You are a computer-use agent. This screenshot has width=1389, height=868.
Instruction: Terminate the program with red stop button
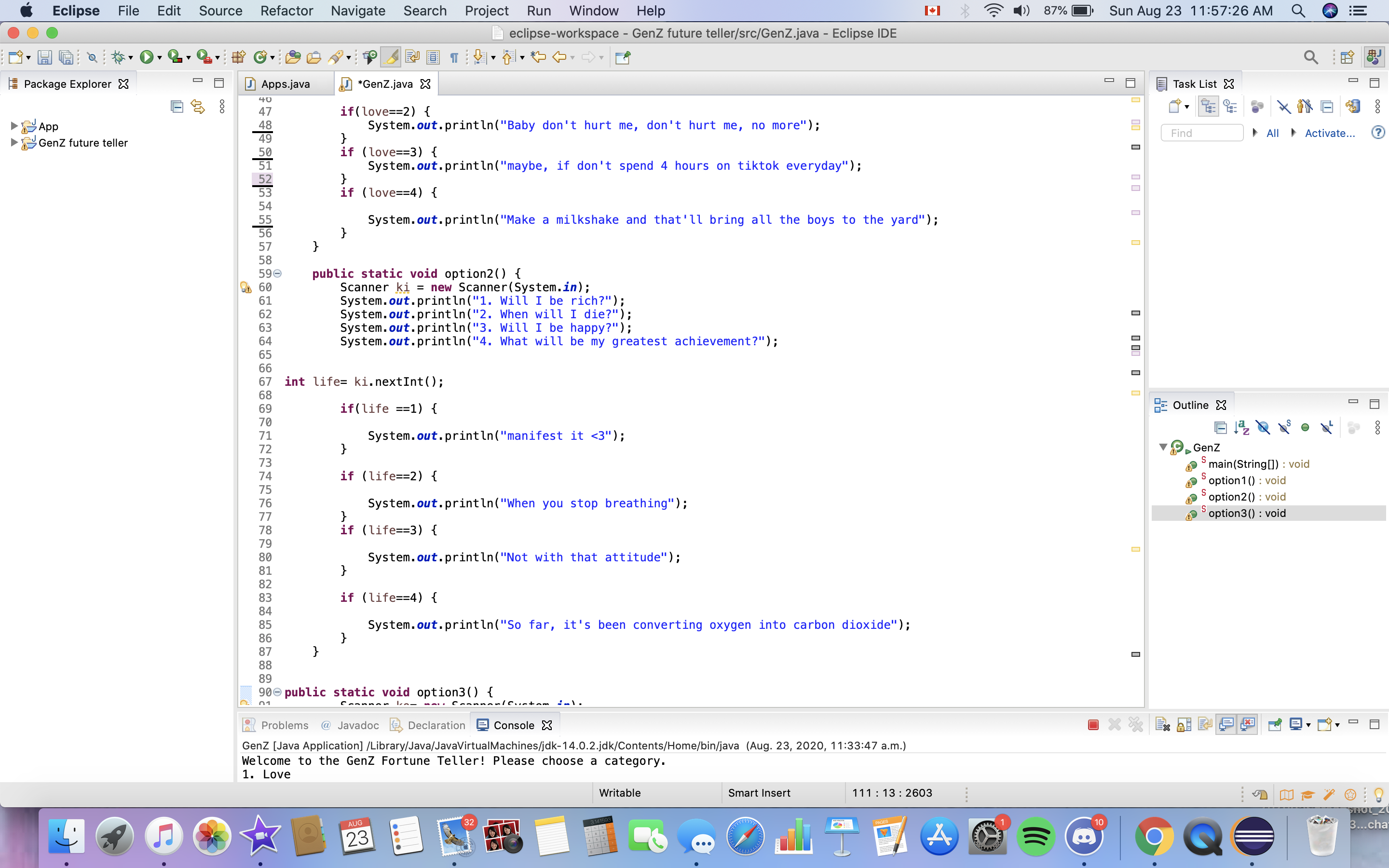click(1093, 724)
